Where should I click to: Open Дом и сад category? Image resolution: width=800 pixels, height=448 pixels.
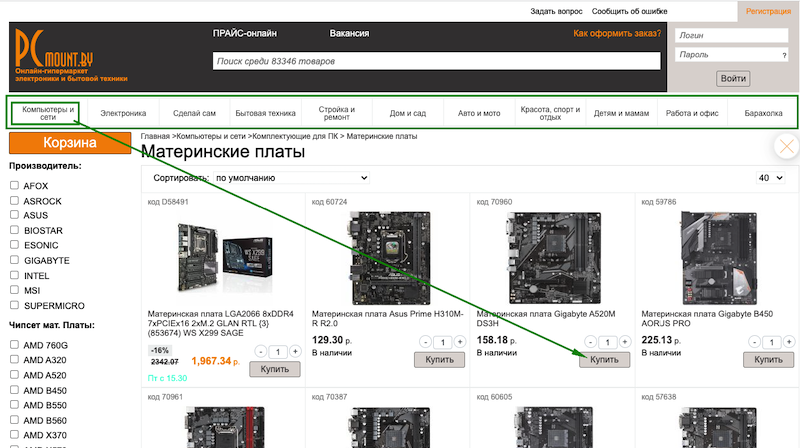pyautogui.click(x=408, y=113)
